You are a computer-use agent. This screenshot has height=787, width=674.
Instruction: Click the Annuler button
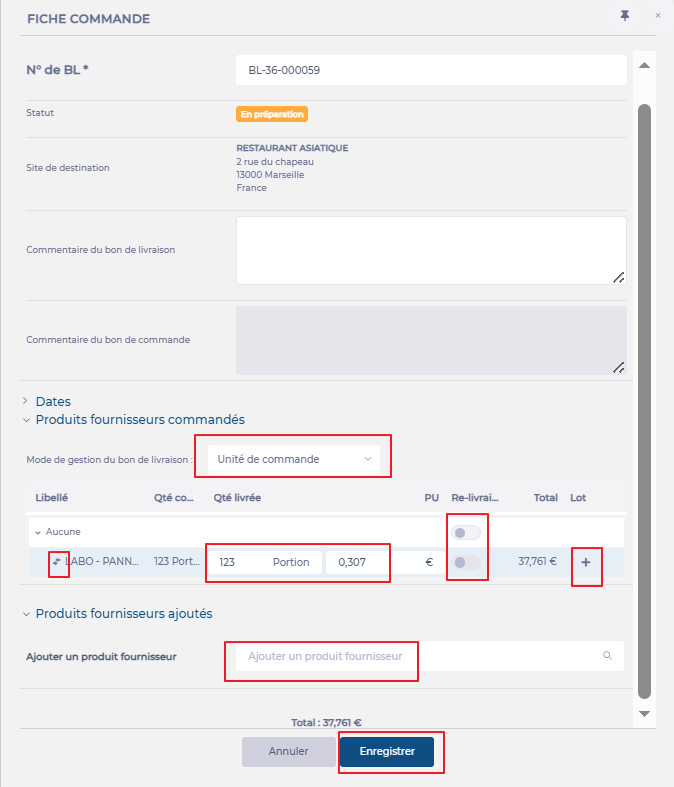[x=288, y=752]
